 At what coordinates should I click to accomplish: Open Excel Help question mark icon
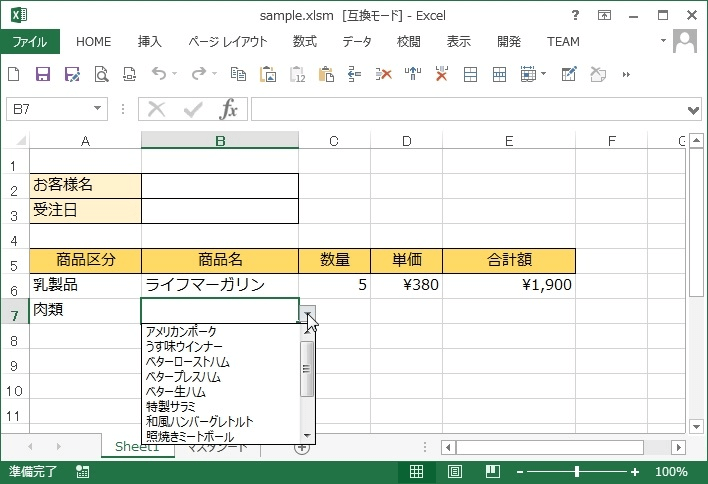pos(575,16)
